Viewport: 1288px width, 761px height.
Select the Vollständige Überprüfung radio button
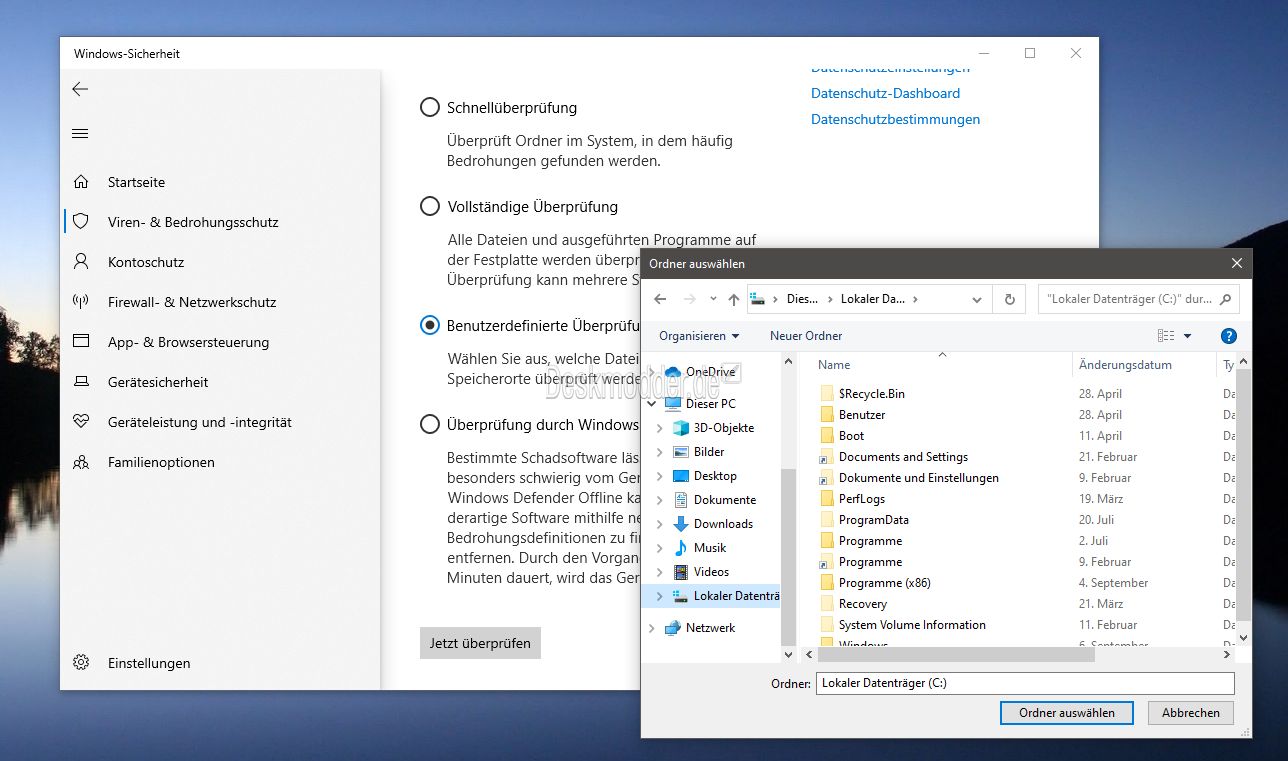tap(430, 206)
